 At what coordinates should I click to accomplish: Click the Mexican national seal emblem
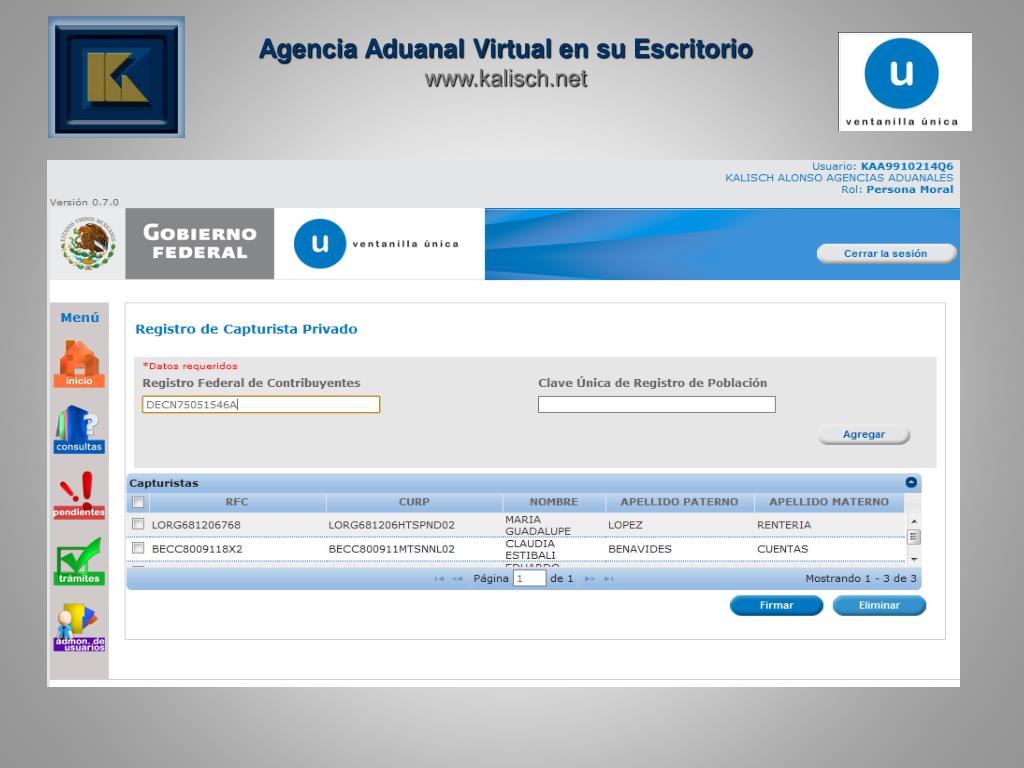pos(88,244)
